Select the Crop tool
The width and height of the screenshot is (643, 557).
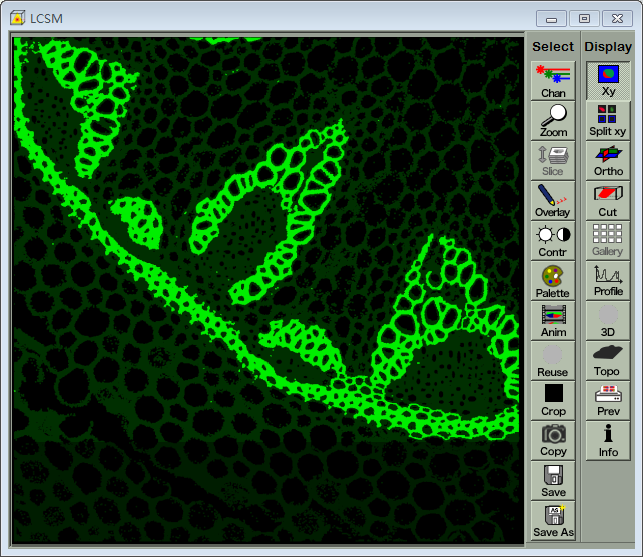(x=553, y=400)
